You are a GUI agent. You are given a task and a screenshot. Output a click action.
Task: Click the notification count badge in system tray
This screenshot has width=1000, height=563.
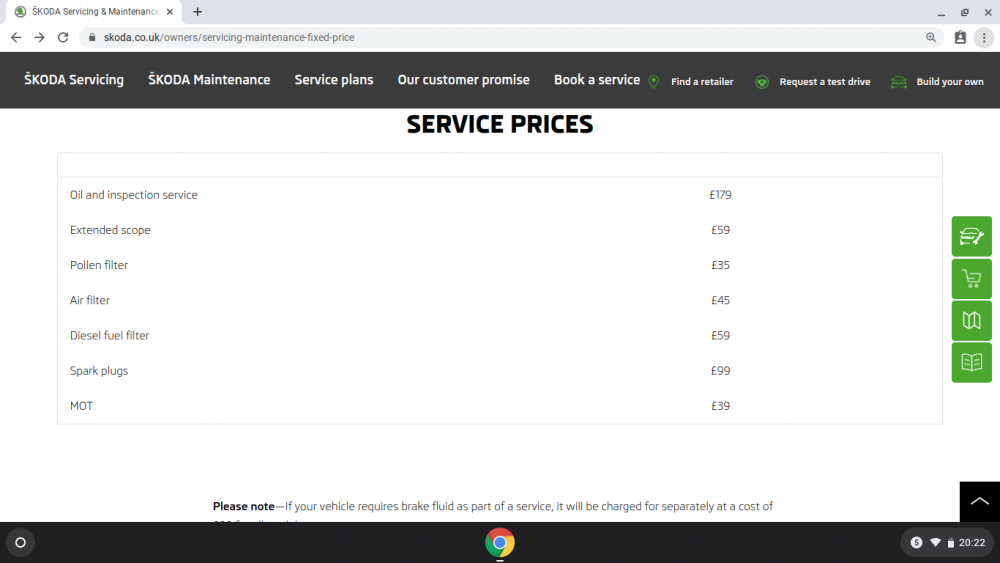[x=916, y=543]
